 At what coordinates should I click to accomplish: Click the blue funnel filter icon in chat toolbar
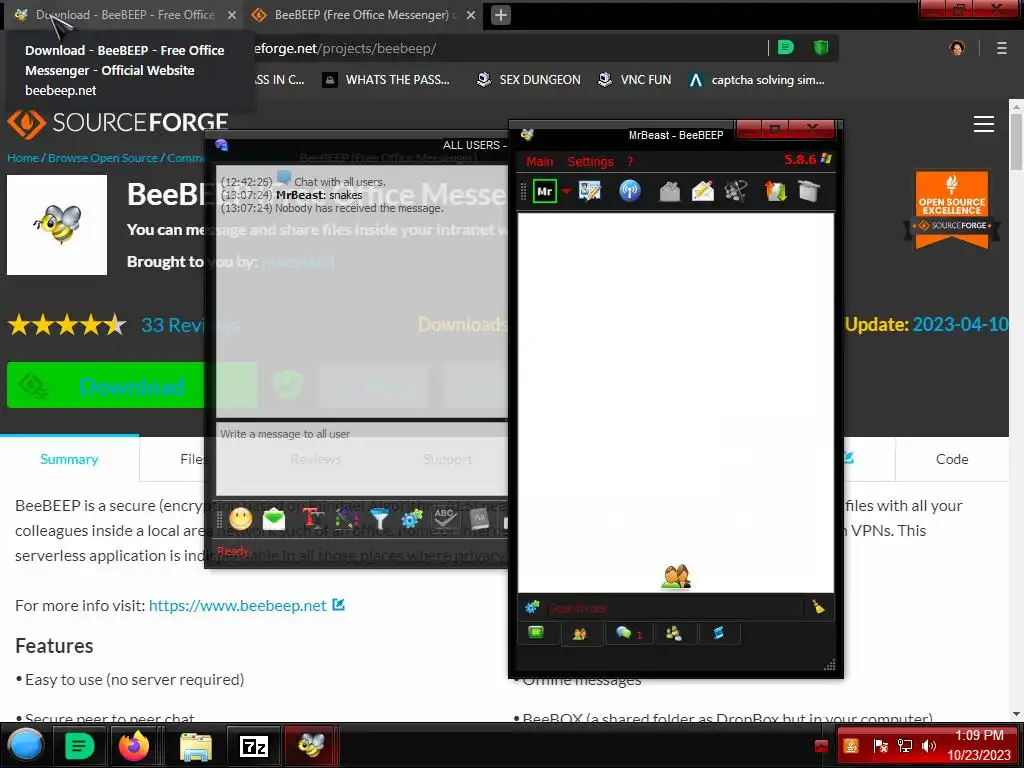tap(379, 519)
